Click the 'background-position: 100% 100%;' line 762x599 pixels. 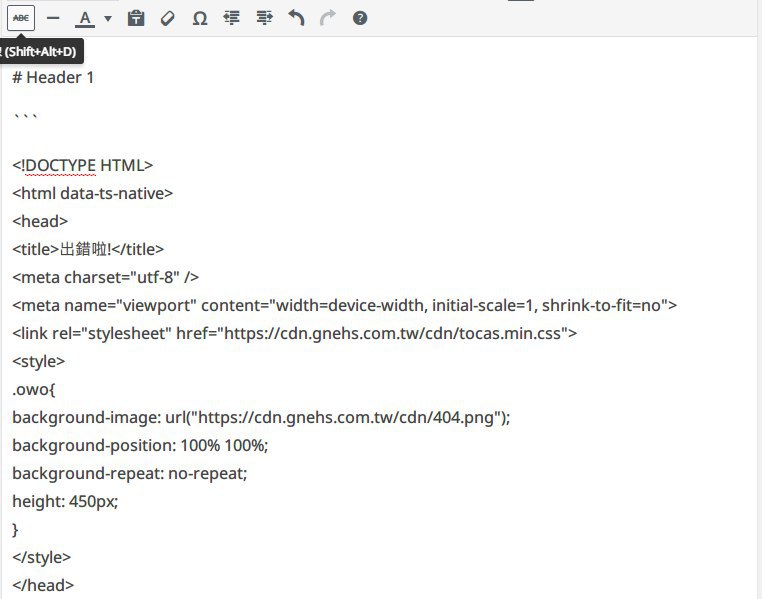click(x=140, y=445)
